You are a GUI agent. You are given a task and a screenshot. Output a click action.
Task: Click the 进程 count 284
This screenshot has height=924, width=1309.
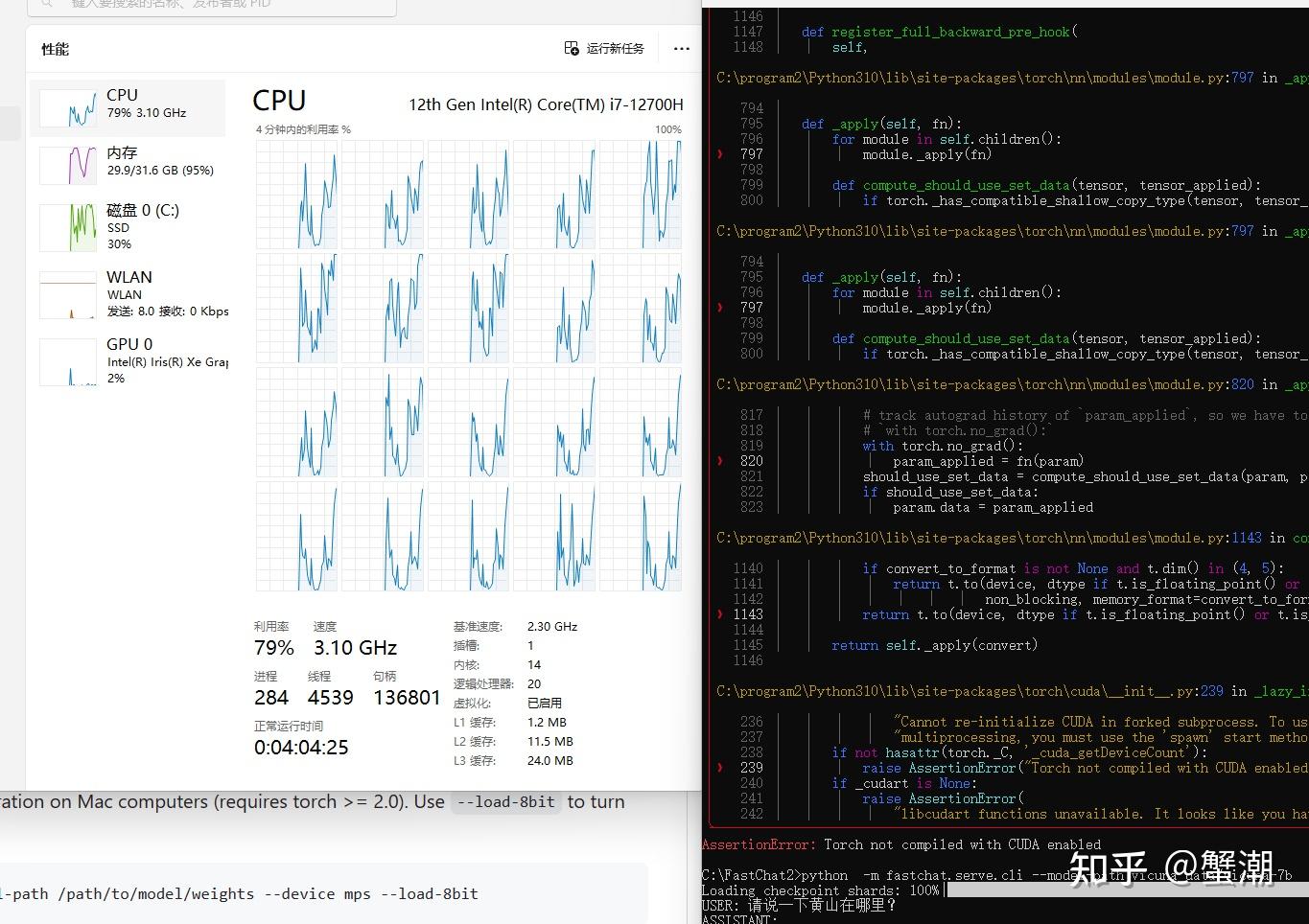pyautogui.click(x=271, y=698)
